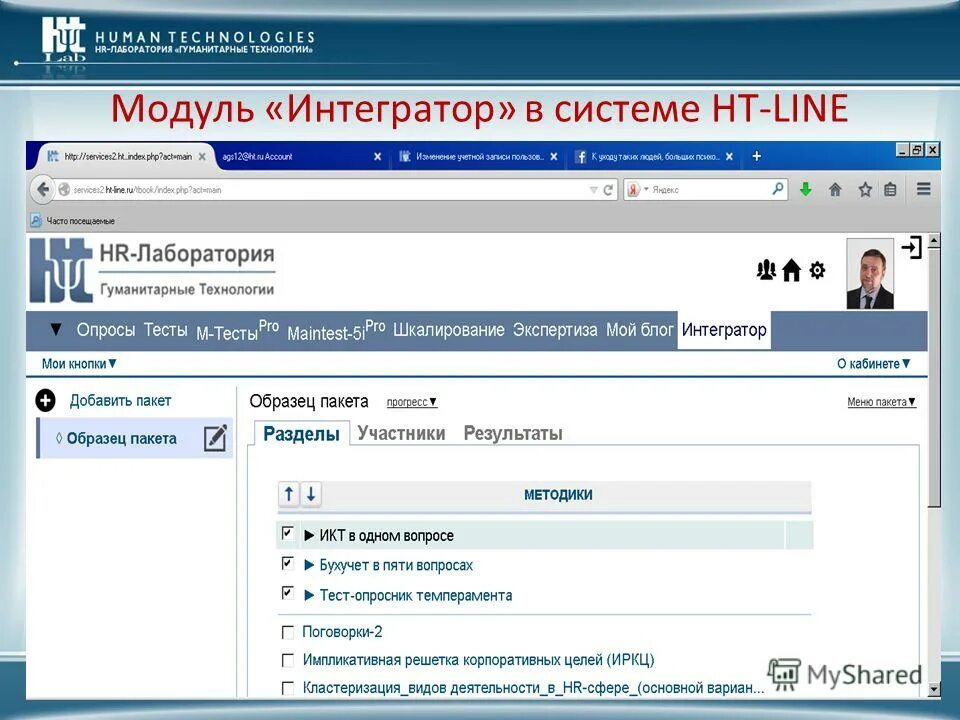
Task: Open downloads via green arrow icon
Action: coord(806,189)
